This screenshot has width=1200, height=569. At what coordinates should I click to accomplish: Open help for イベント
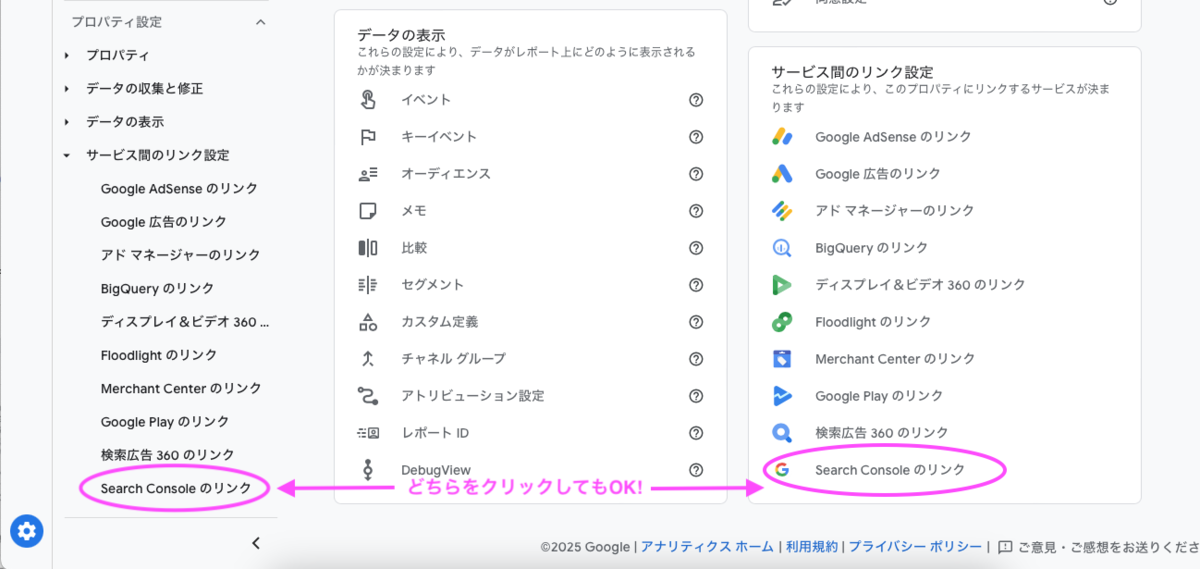coord(696,100)
